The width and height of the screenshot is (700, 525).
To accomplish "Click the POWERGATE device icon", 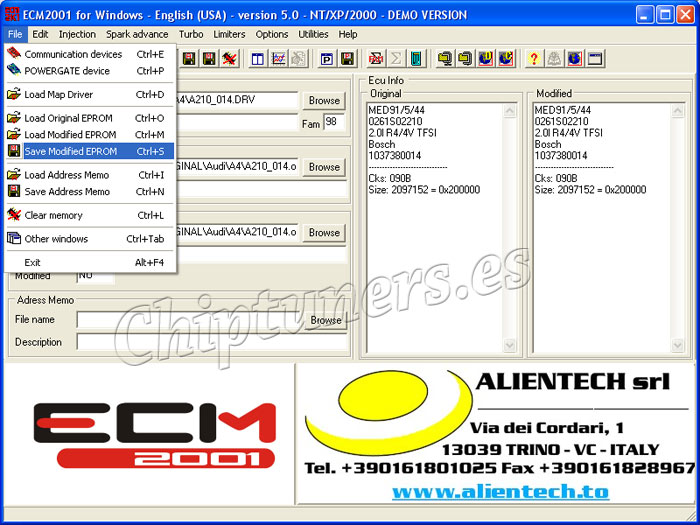I will click(14, 70).
